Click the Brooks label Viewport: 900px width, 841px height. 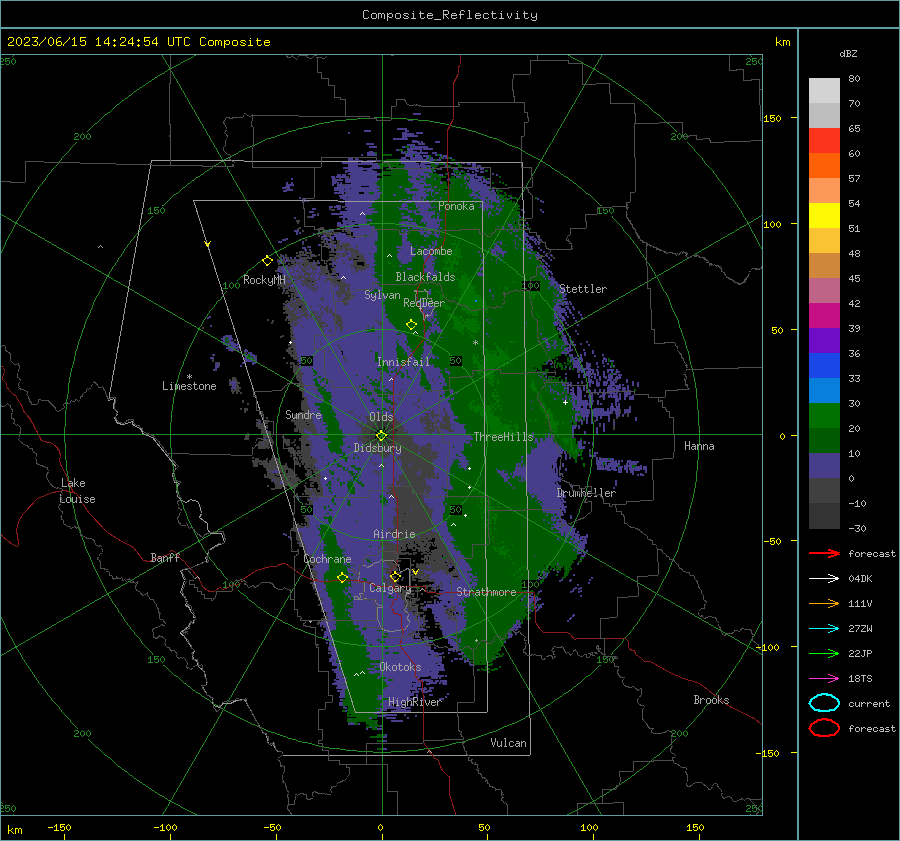[711, 700]
